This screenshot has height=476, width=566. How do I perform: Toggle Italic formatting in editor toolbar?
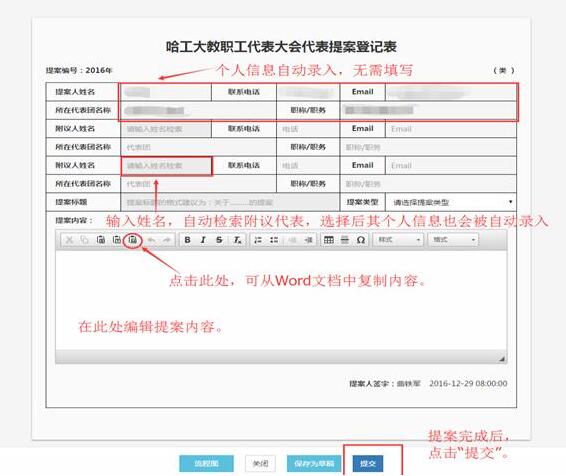coord(203,240)
